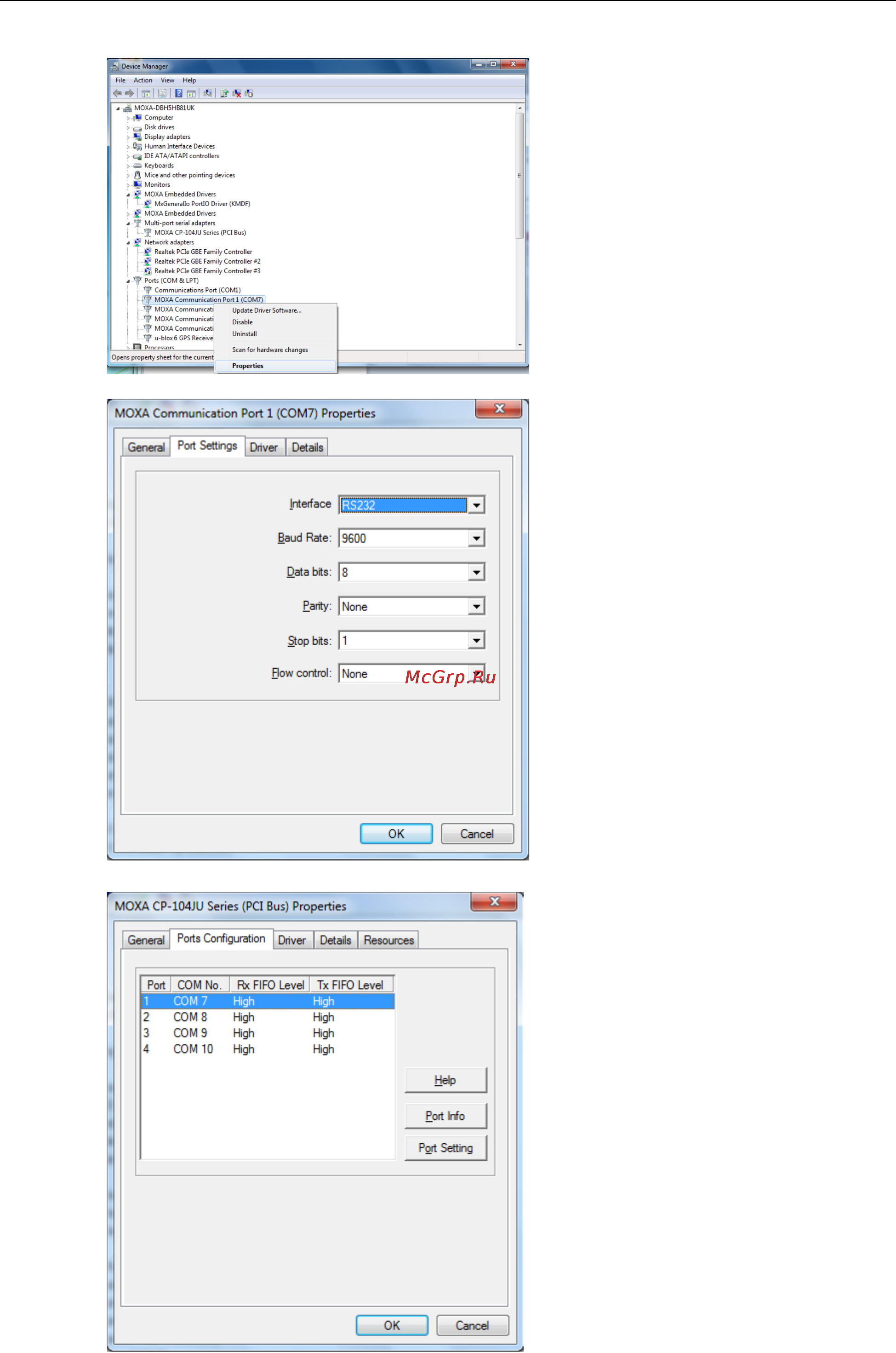
Task: Click the Human Interface Devices icon
Action: (x=137, y=146)
